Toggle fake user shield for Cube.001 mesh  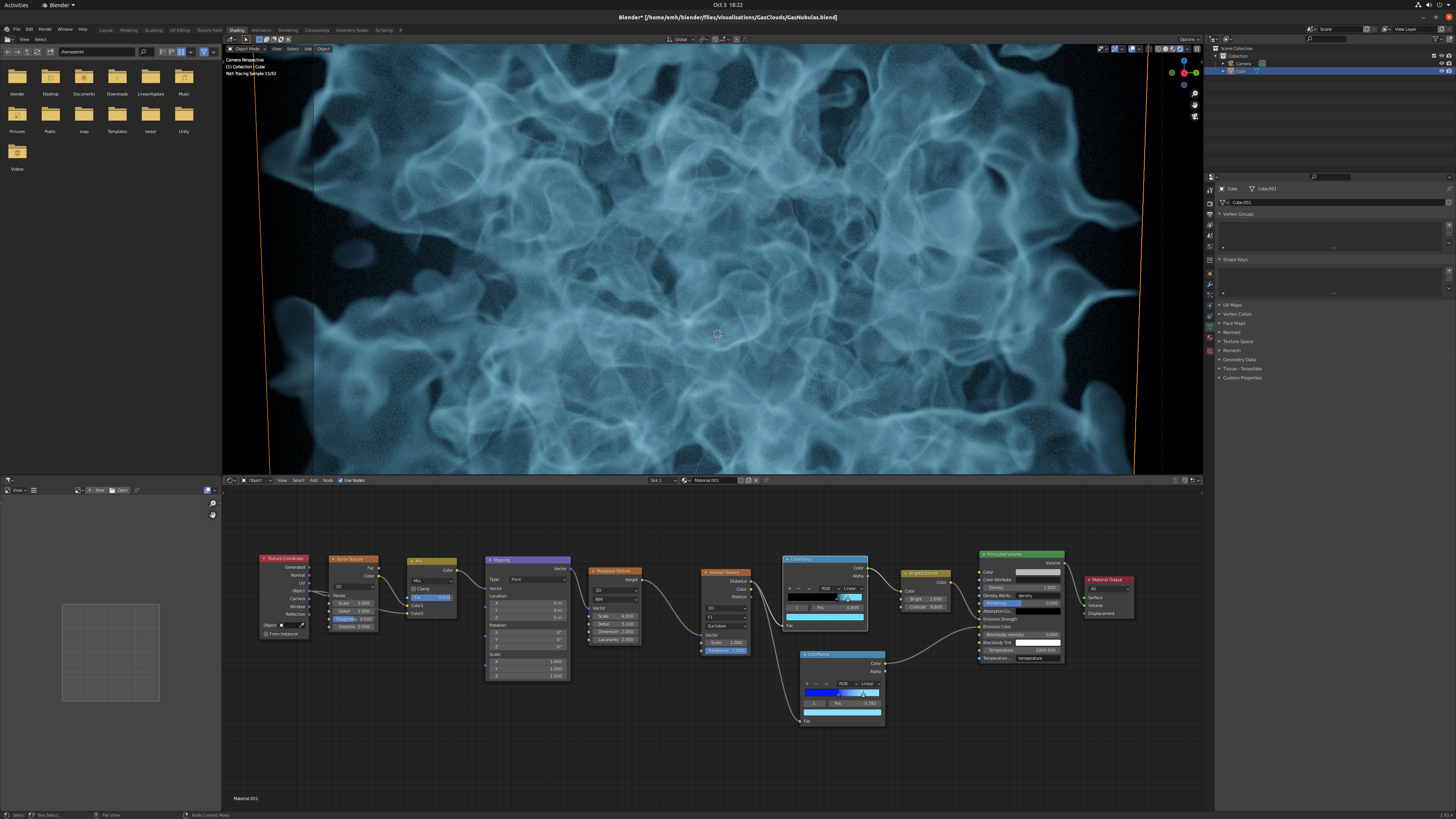(x=1449, y=202)
